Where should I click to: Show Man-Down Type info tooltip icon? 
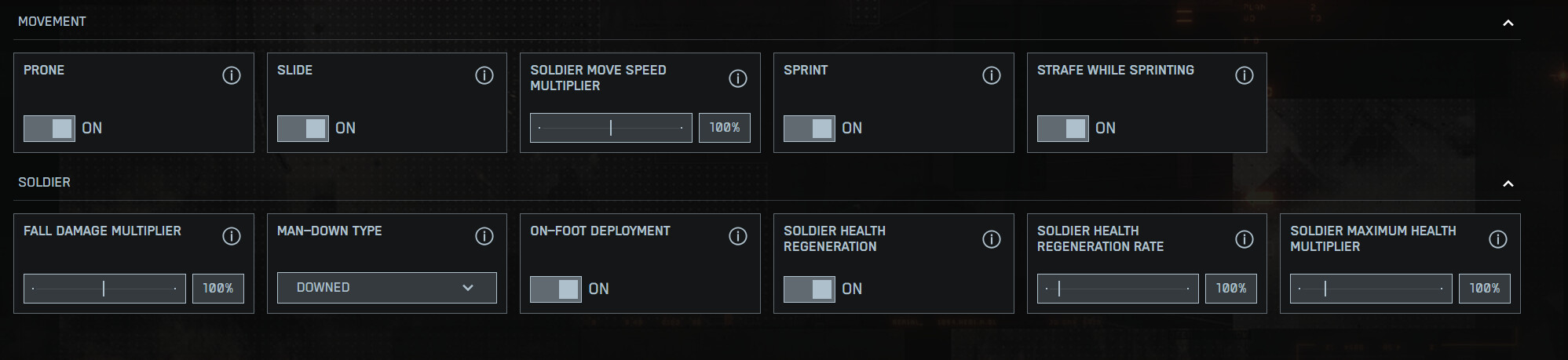[x=484, y=236]
